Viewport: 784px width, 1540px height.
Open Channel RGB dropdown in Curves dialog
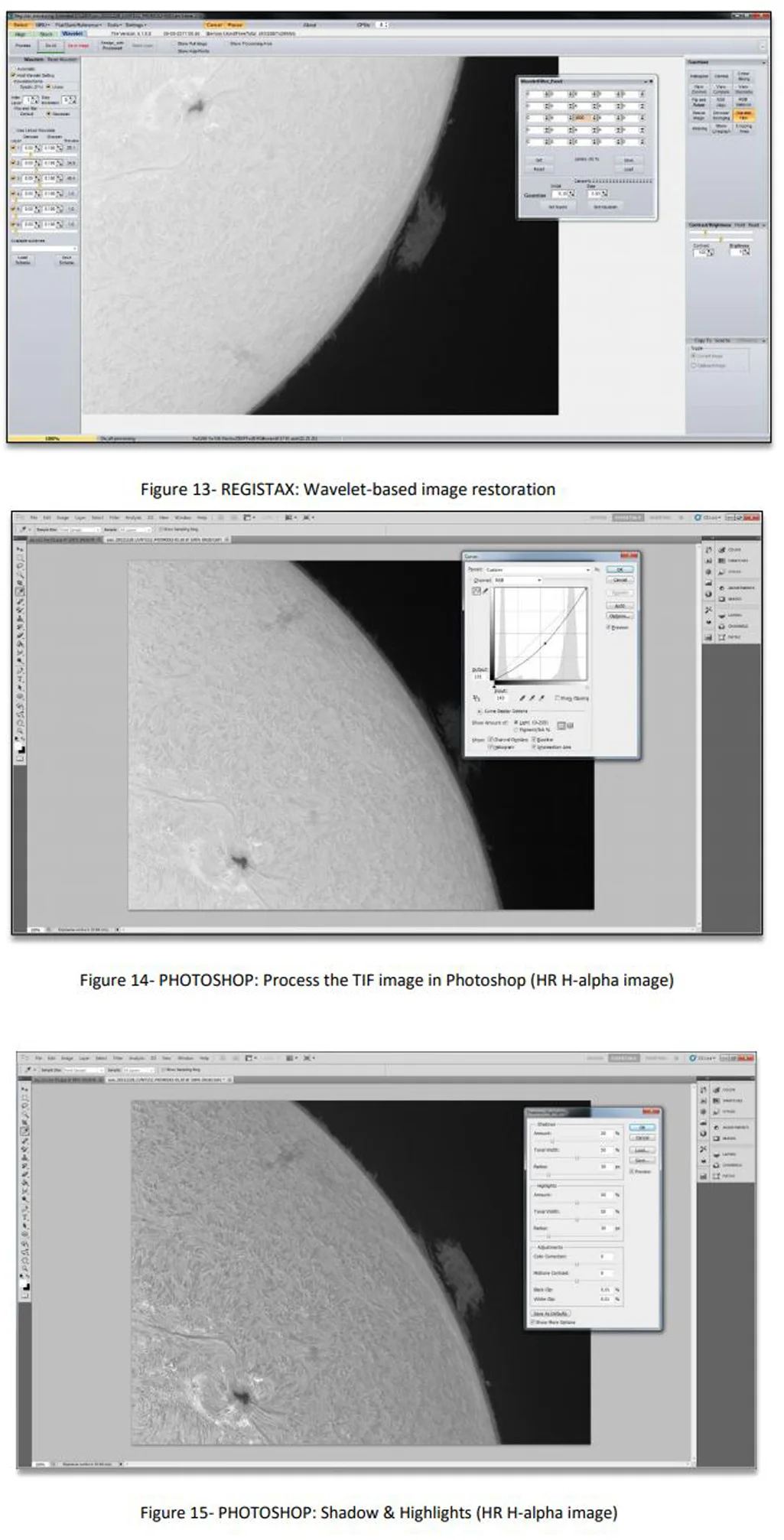(518, 580)
